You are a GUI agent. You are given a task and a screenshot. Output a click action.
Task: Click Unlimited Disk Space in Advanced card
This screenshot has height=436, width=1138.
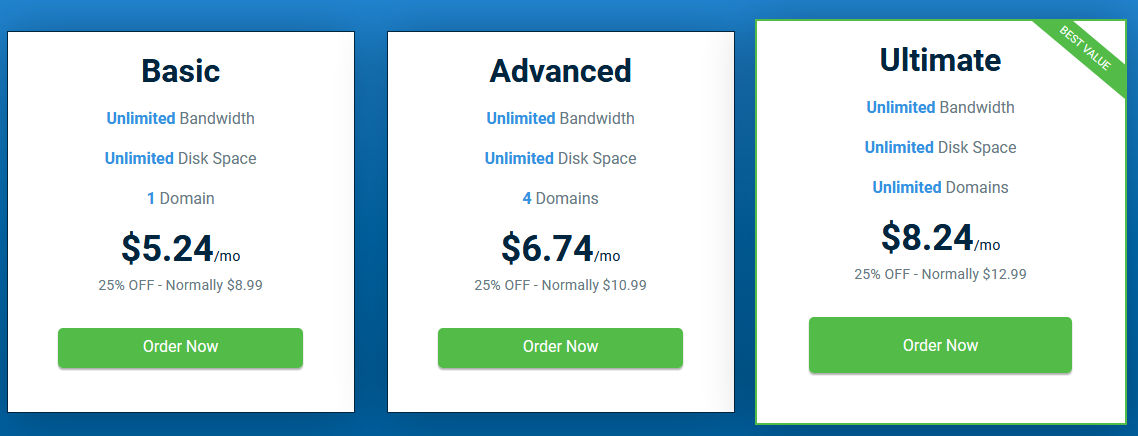(x=560, y=158)
